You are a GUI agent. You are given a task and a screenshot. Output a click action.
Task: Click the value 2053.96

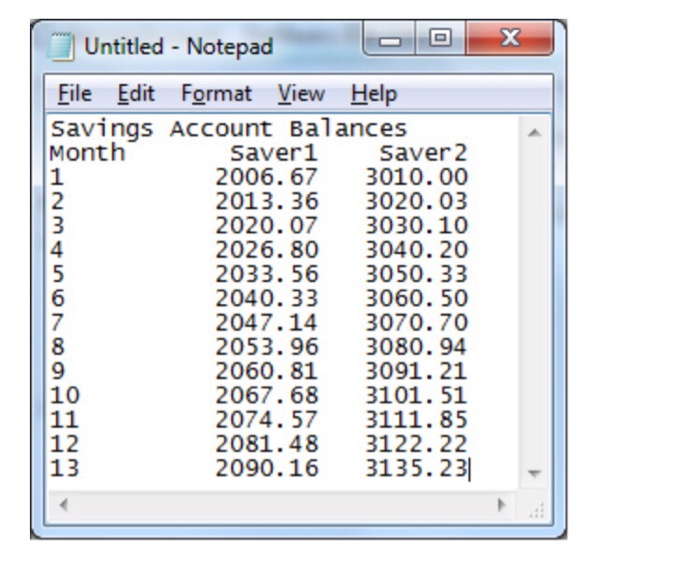267,347
